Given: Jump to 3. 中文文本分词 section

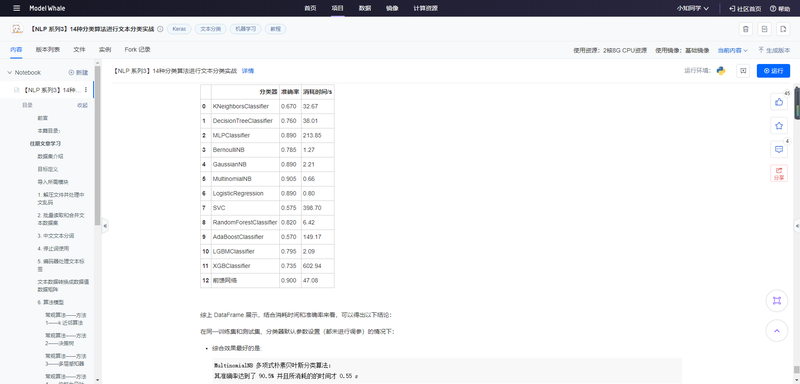Looking at the screenshot, I should [x=56, y=236].
